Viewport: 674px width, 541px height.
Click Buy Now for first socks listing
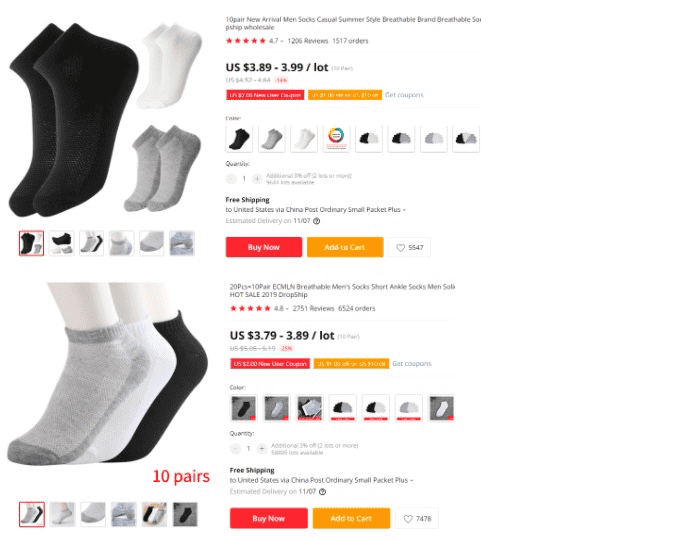coord(263,247)
